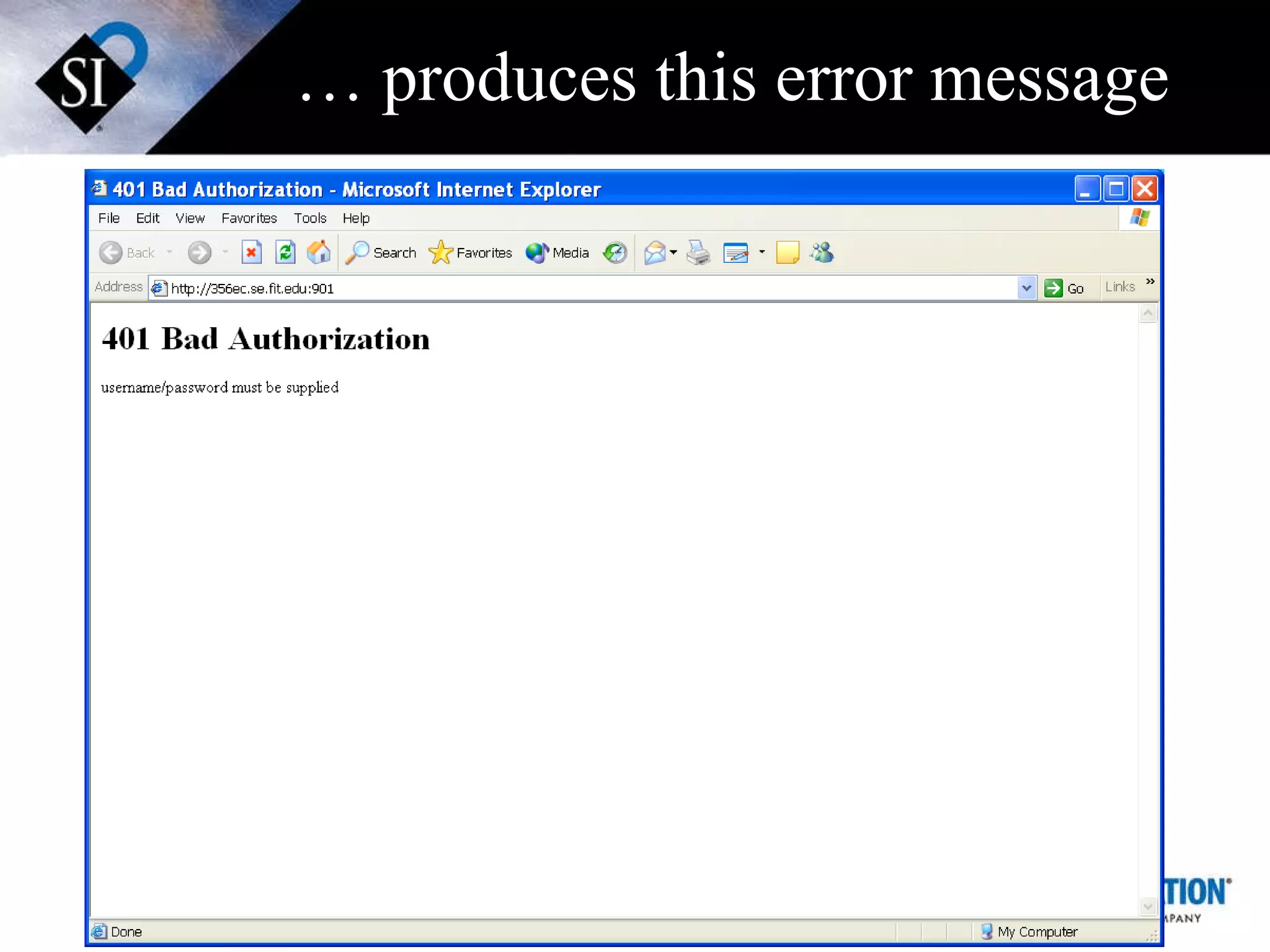Open the View menu

(x=190, y=218)
